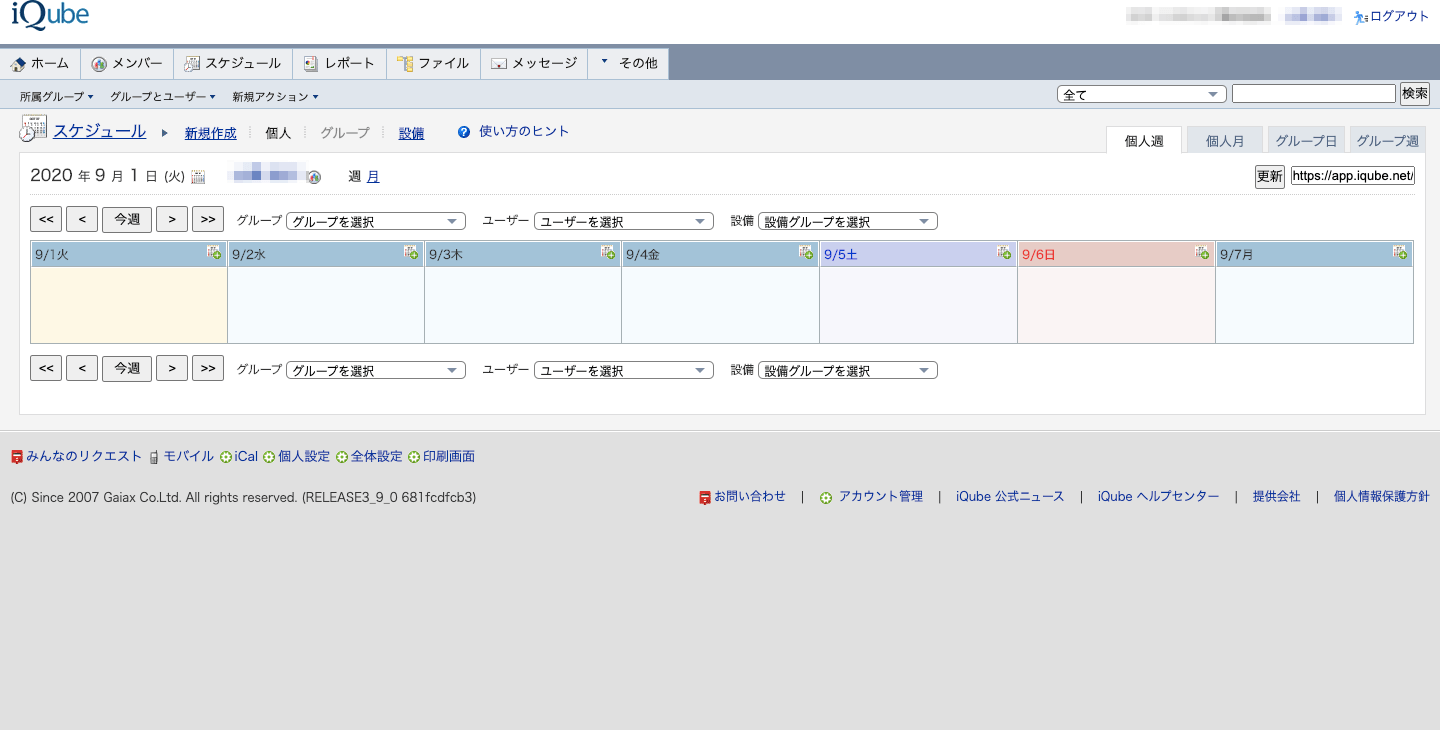The width and height of the screenshot is (1440, 730).
Task: Switch to the グループ日 tab
Action: click(1306, 141)
